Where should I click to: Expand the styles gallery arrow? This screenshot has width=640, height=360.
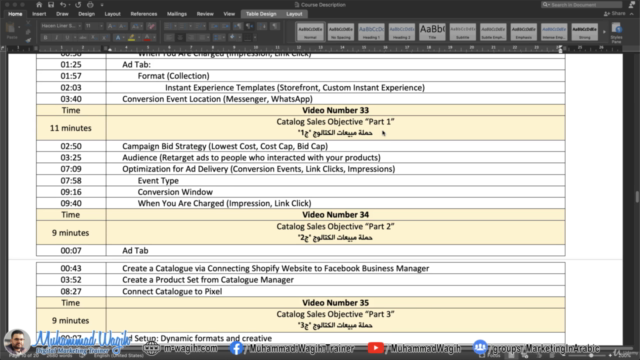604,32
